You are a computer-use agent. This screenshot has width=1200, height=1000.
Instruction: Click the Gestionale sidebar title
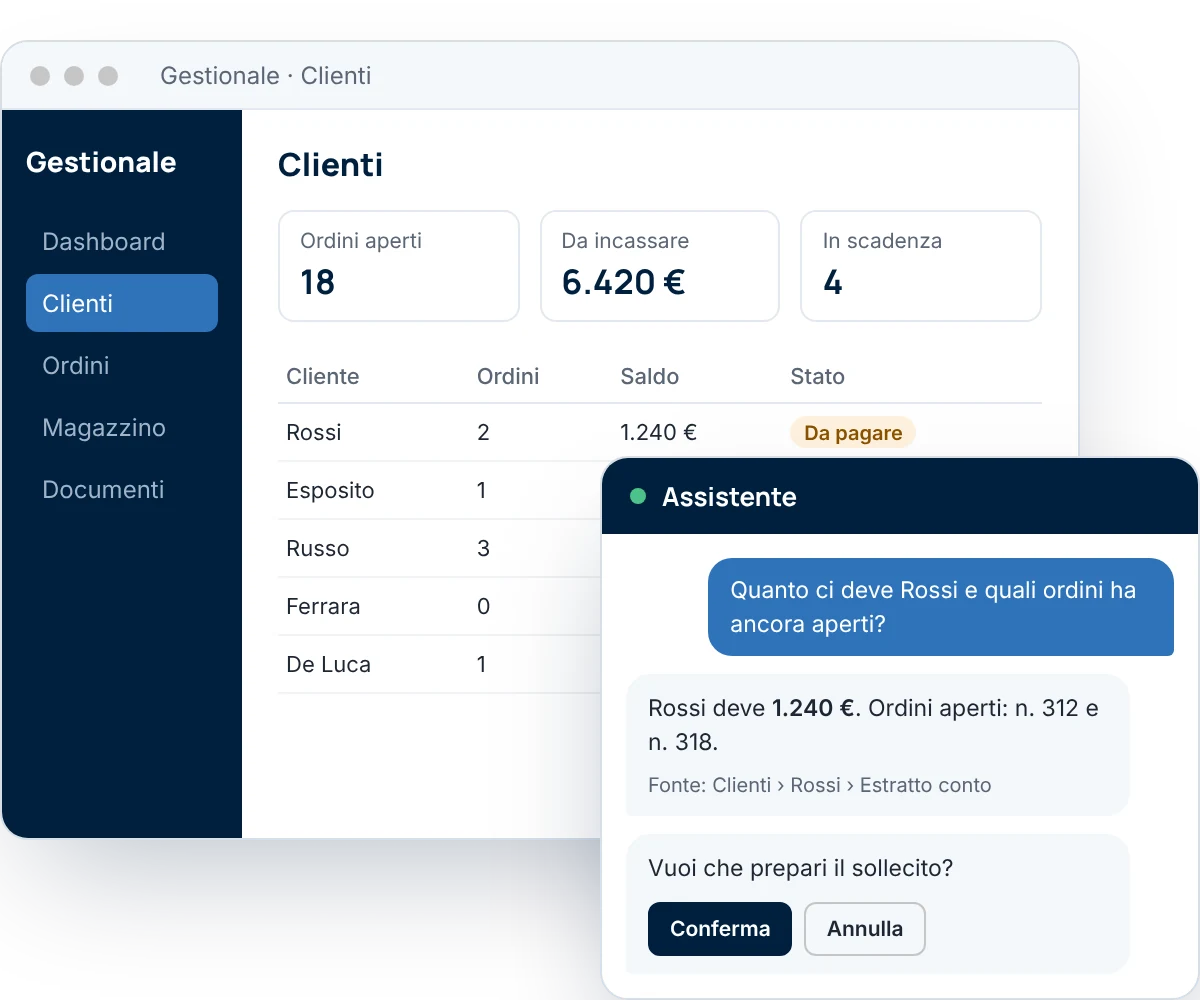click(101, 162)
